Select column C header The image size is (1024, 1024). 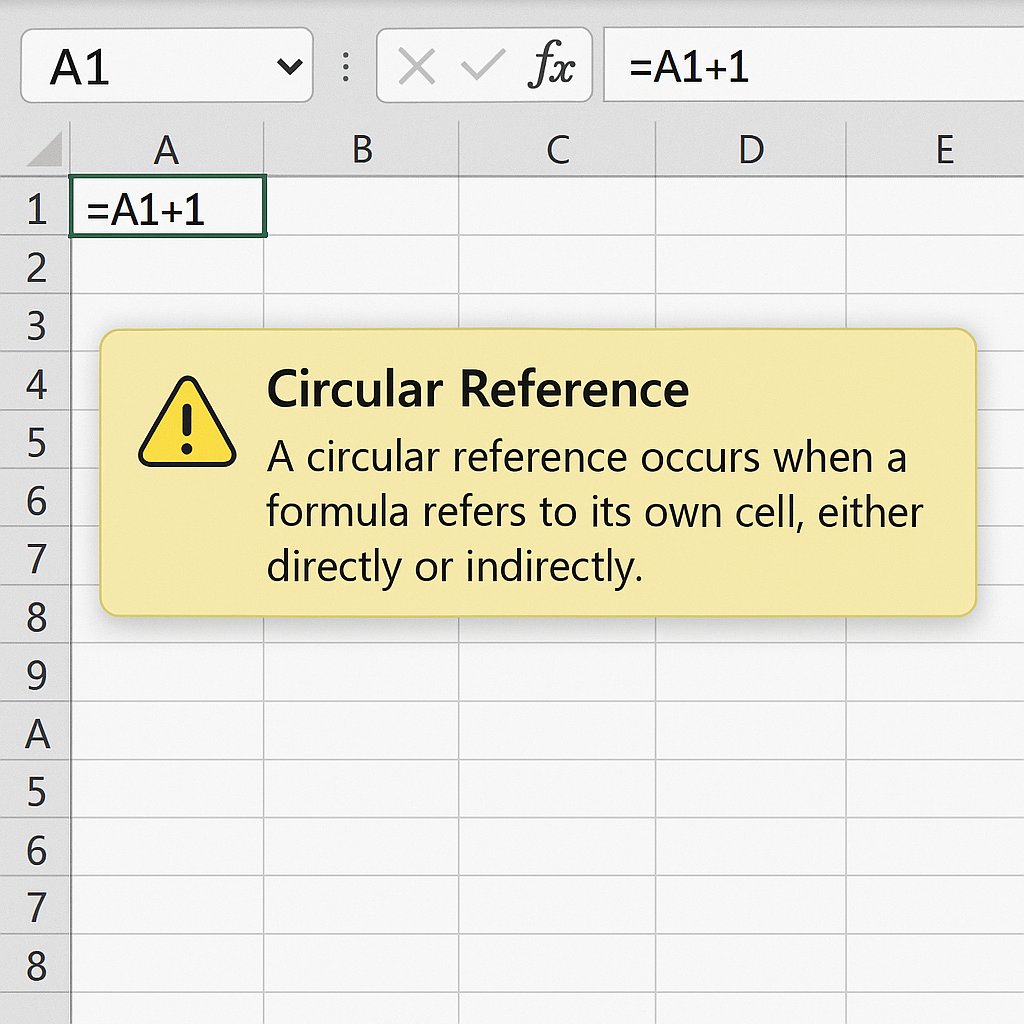557,150
